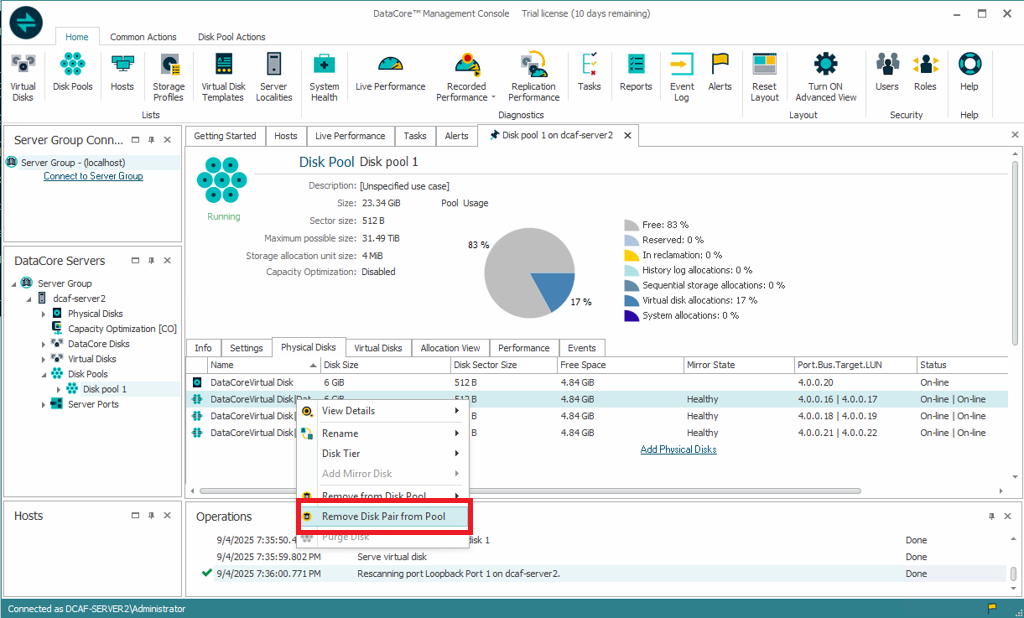Click Connect to Server Group link
1024x618 pixels.
93,177
